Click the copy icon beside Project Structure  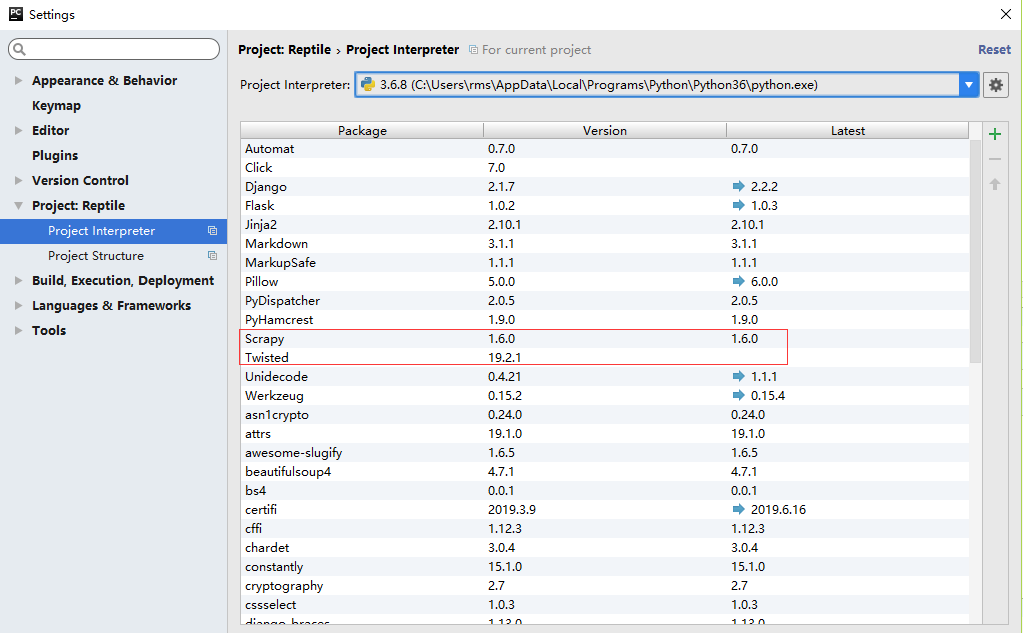tap(212, 256)
